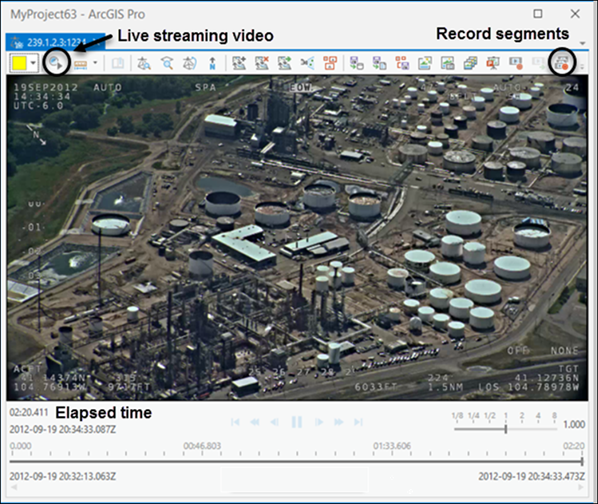Screen dimensions: 598x504
Task: Step back one frame
Action: coord(274,422)
